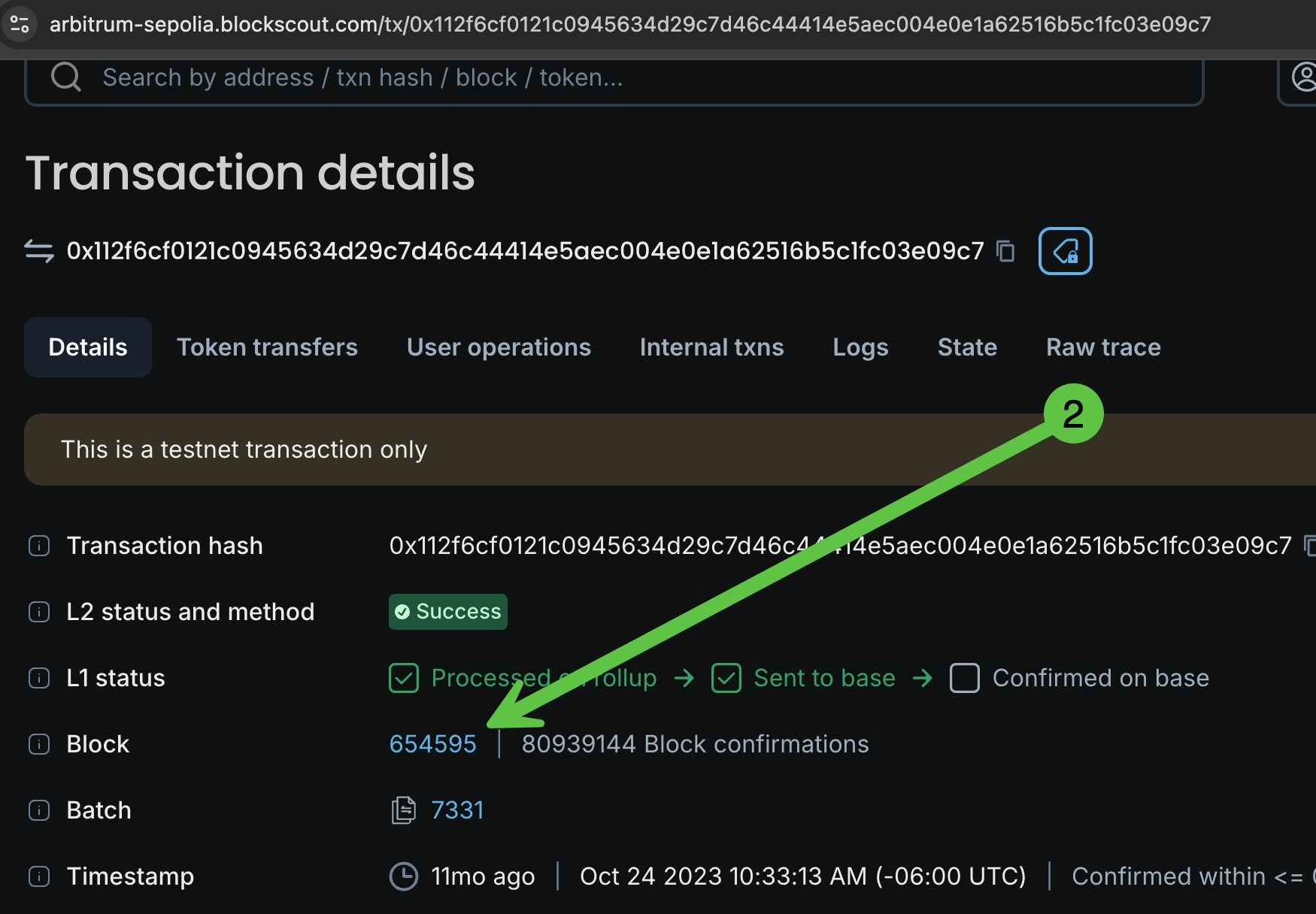Open block 654595 via its link

click(432, 743)
